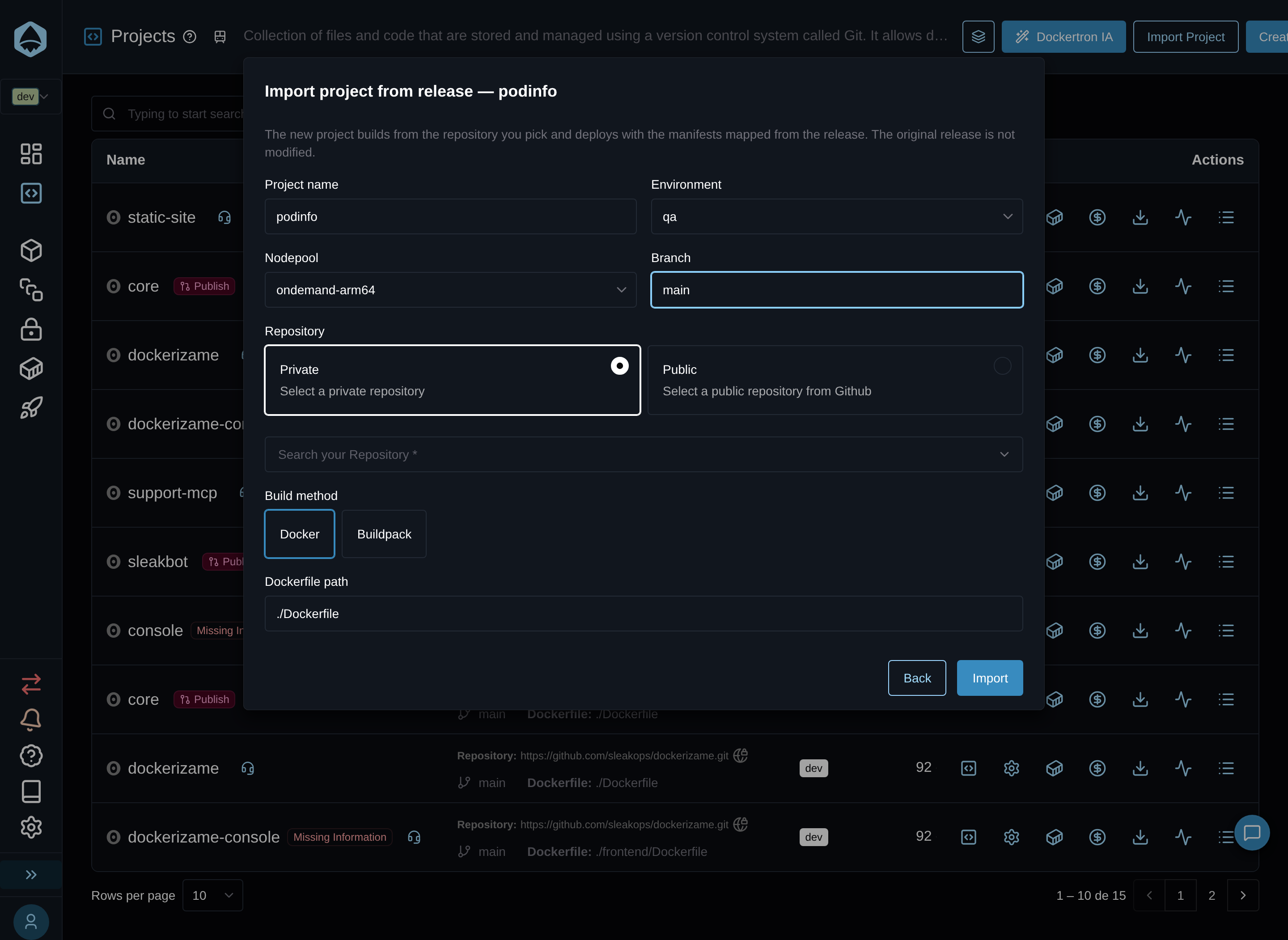Open the Environment dropdown showing qa
Screen dimensions: 1288x940
pos(836,216)
